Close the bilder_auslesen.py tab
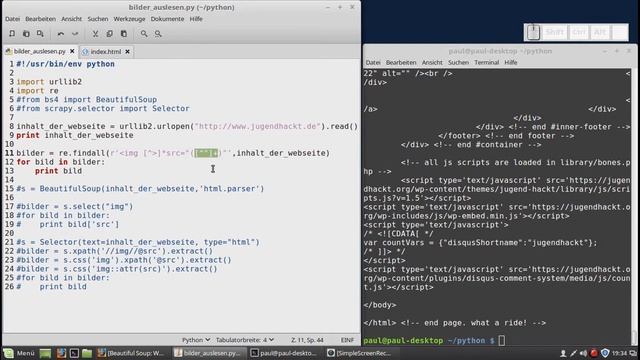The width and height of the screenshot is (640, 360). click(x=72, y=51)
